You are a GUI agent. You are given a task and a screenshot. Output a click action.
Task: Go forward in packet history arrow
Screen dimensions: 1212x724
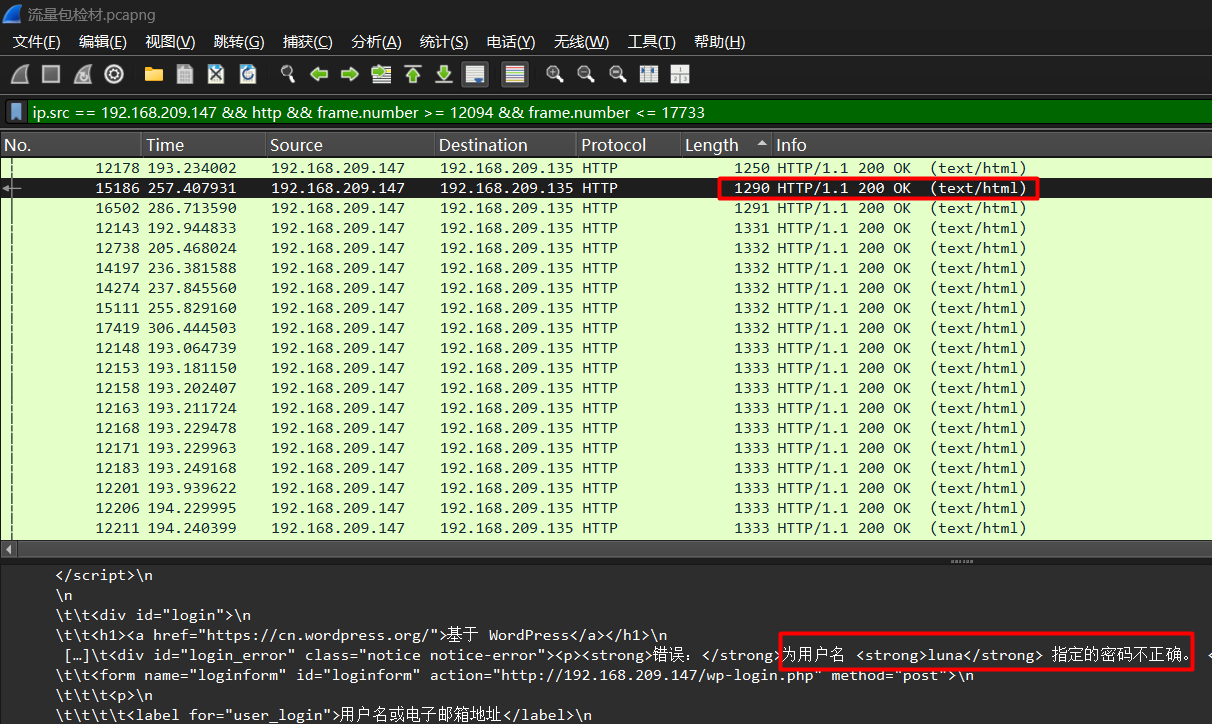pyautogui.click(x=350, y=74)
